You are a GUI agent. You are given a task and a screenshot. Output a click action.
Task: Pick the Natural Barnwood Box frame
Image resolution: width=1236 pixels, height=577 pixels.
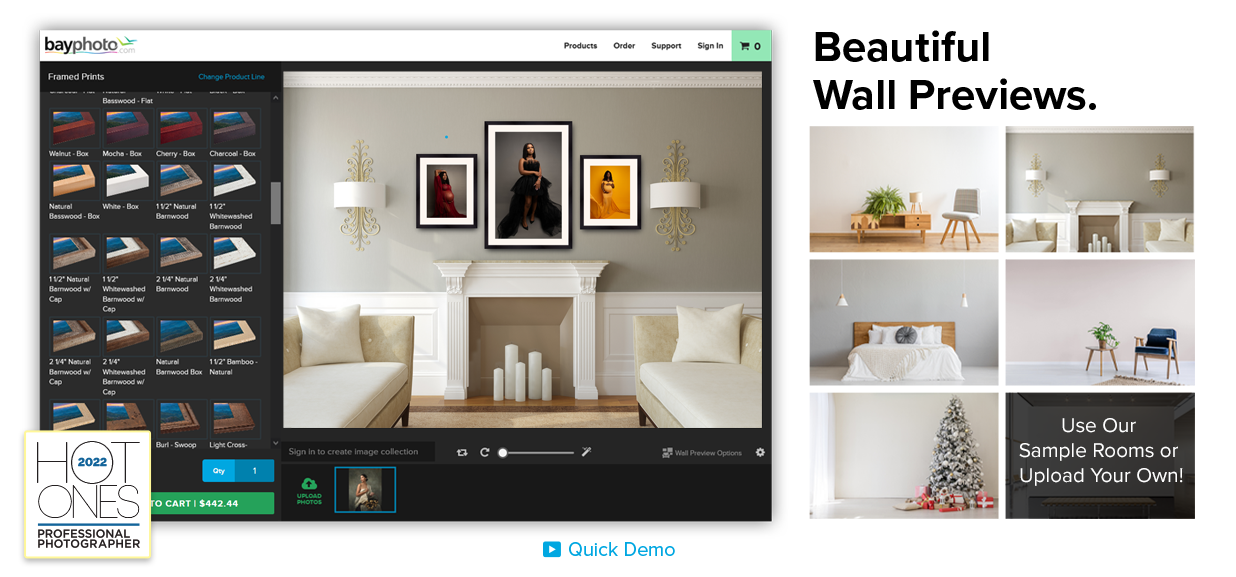pyautogui.click(x=180, y=336)
